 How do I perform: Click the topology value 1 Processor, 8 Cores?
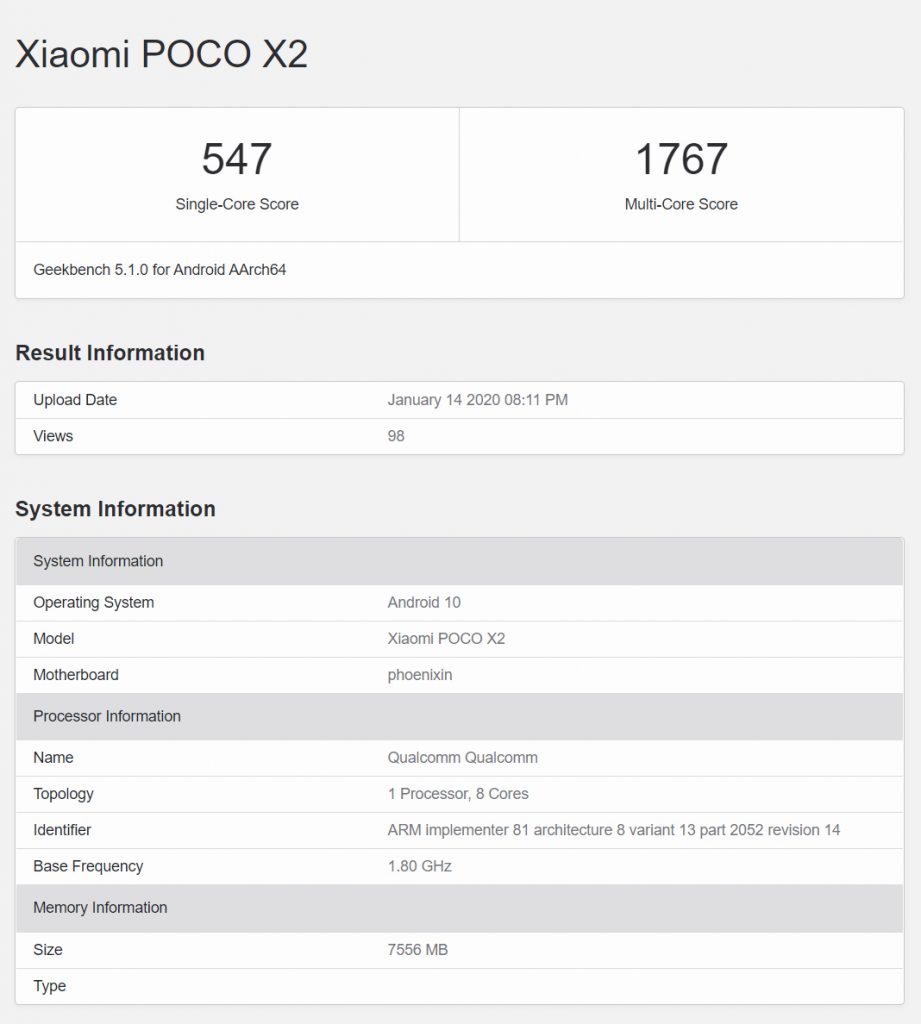pyautogui.click(x=458, y=794)
